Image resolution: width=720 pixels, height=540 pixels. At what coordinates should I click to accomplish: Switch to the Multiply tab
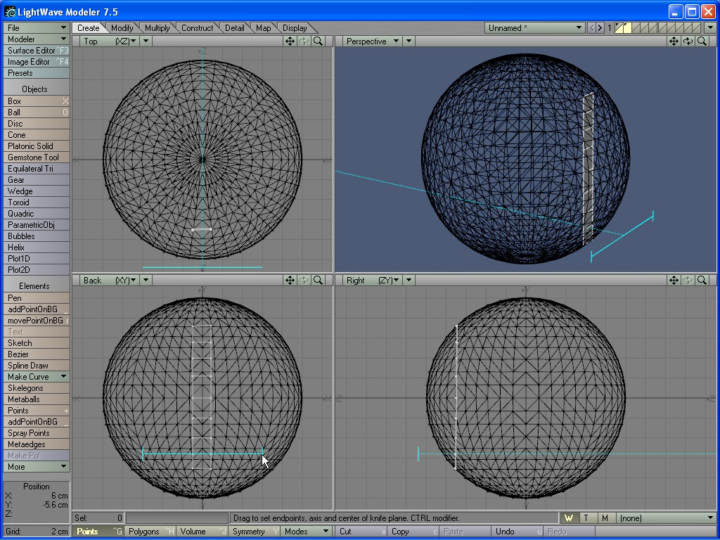point(157,28)
